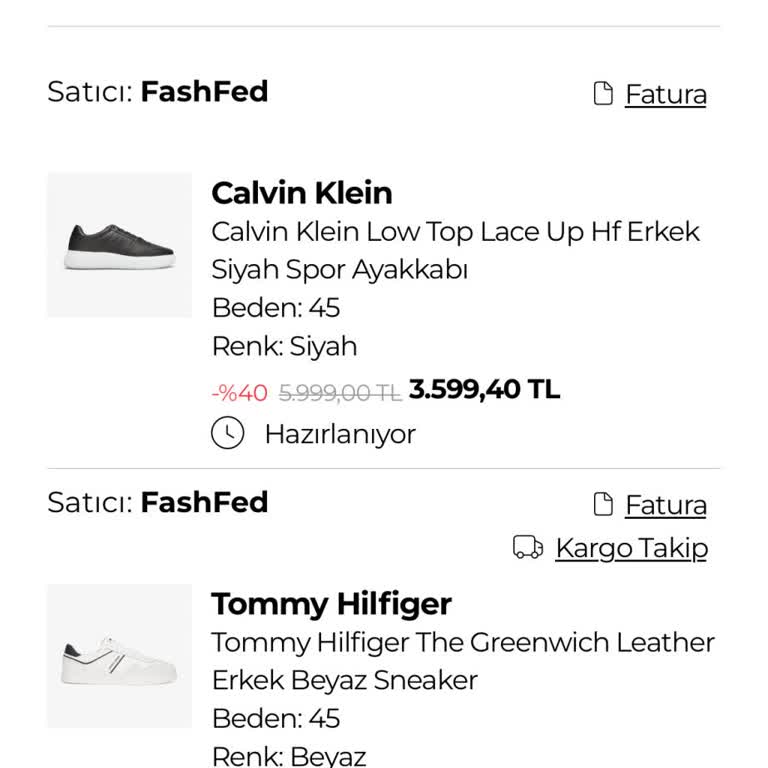The height and width of the screenshot is (768, 768).
Task: Click the delivery truck icon for cargo tracking
Action: coord(527,547)
